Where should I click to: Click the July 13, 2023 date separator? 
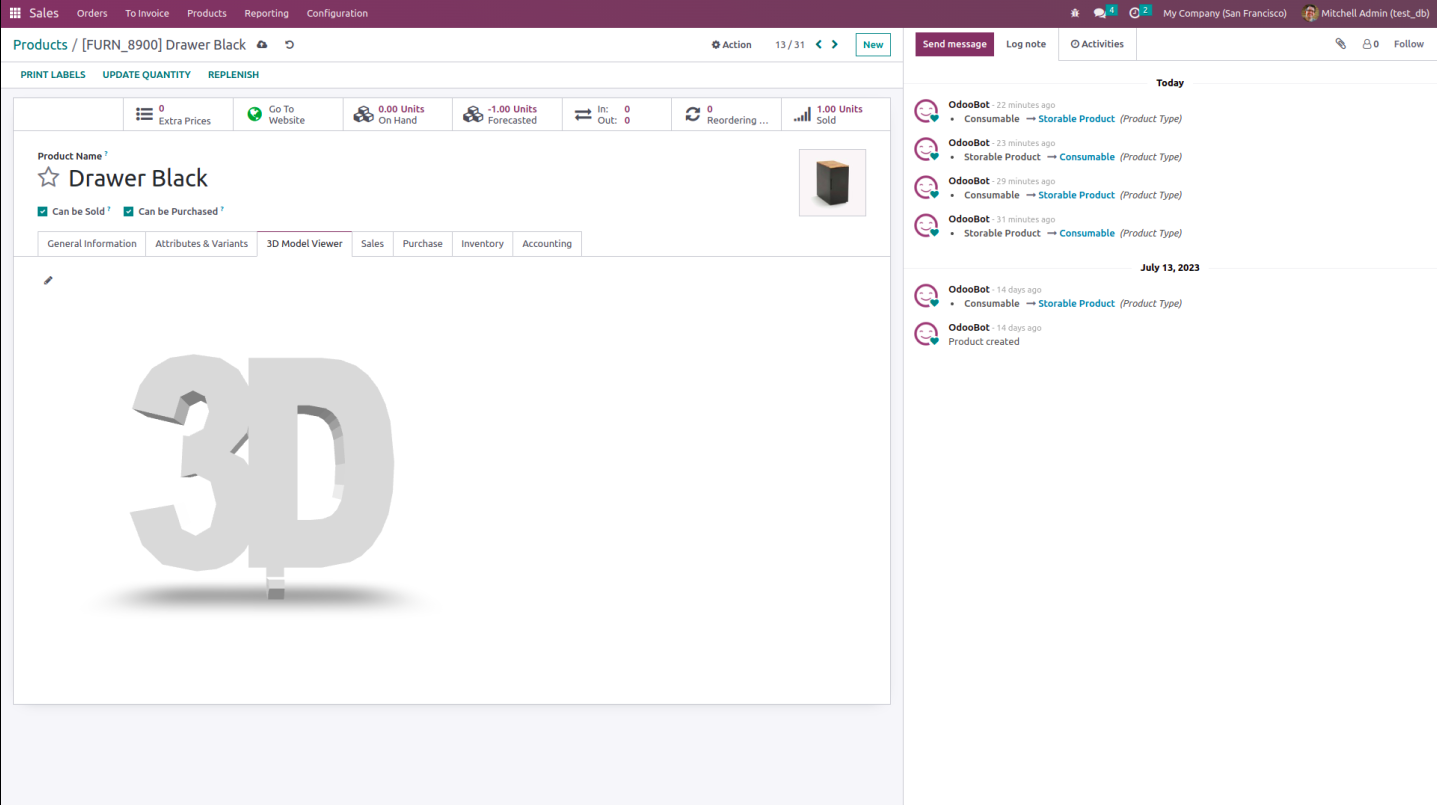click(1170, 268)
